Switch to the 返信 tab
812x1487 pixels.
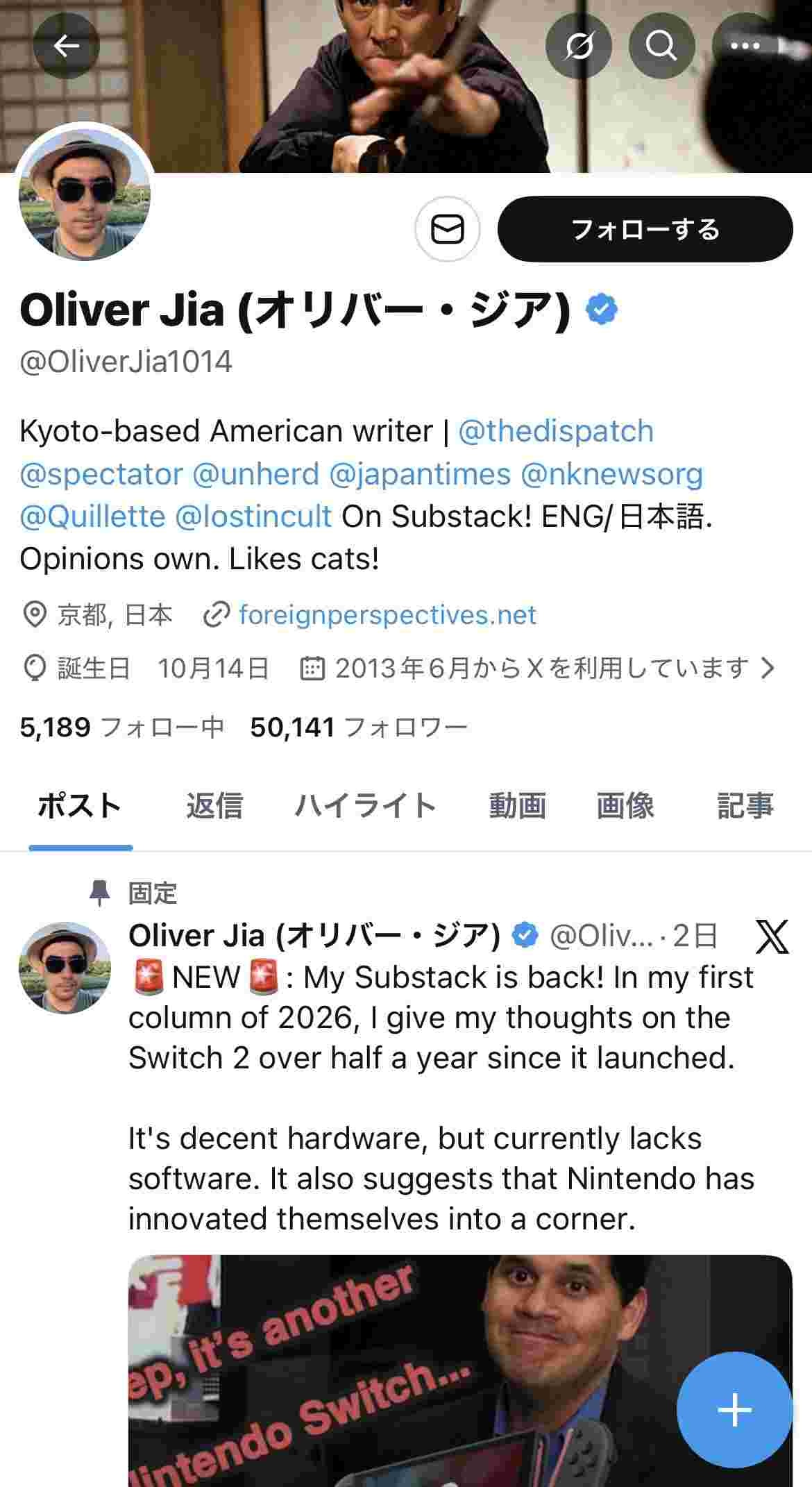click(214, 806)
